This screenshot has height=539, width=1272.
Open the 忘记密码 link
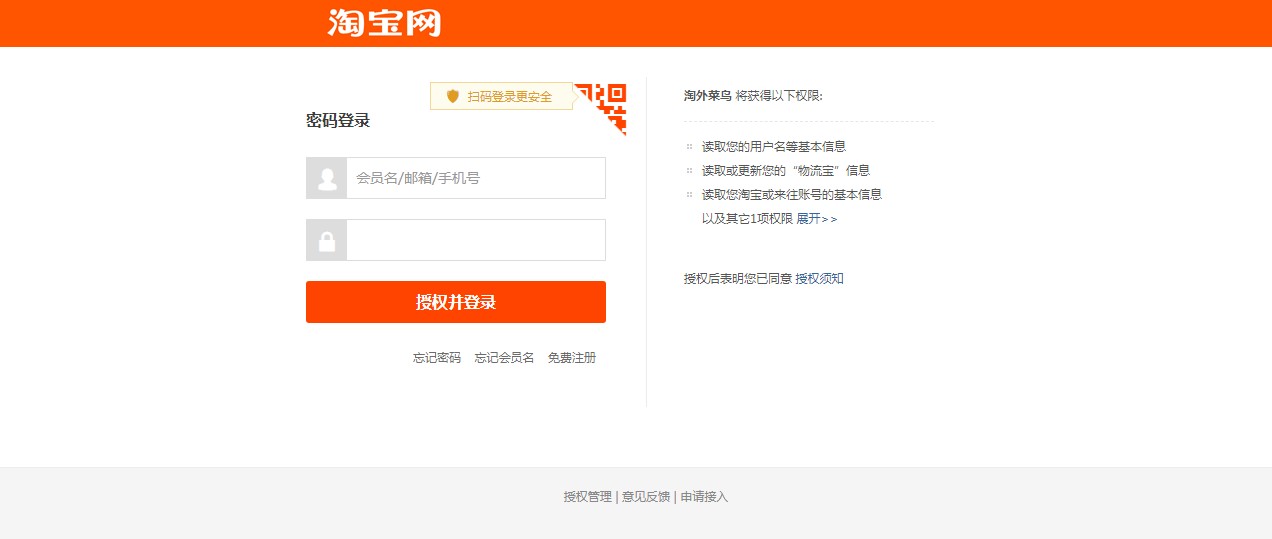(x=437, y=358)
